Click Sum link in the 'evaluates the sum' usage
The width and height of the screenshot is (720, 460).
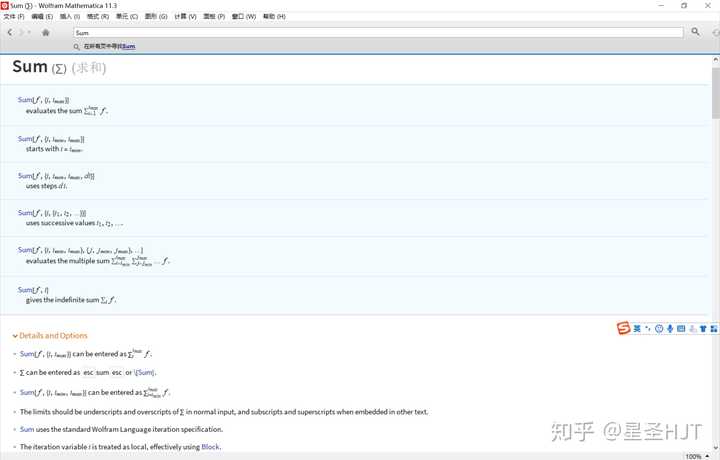(x=25, y=100)
